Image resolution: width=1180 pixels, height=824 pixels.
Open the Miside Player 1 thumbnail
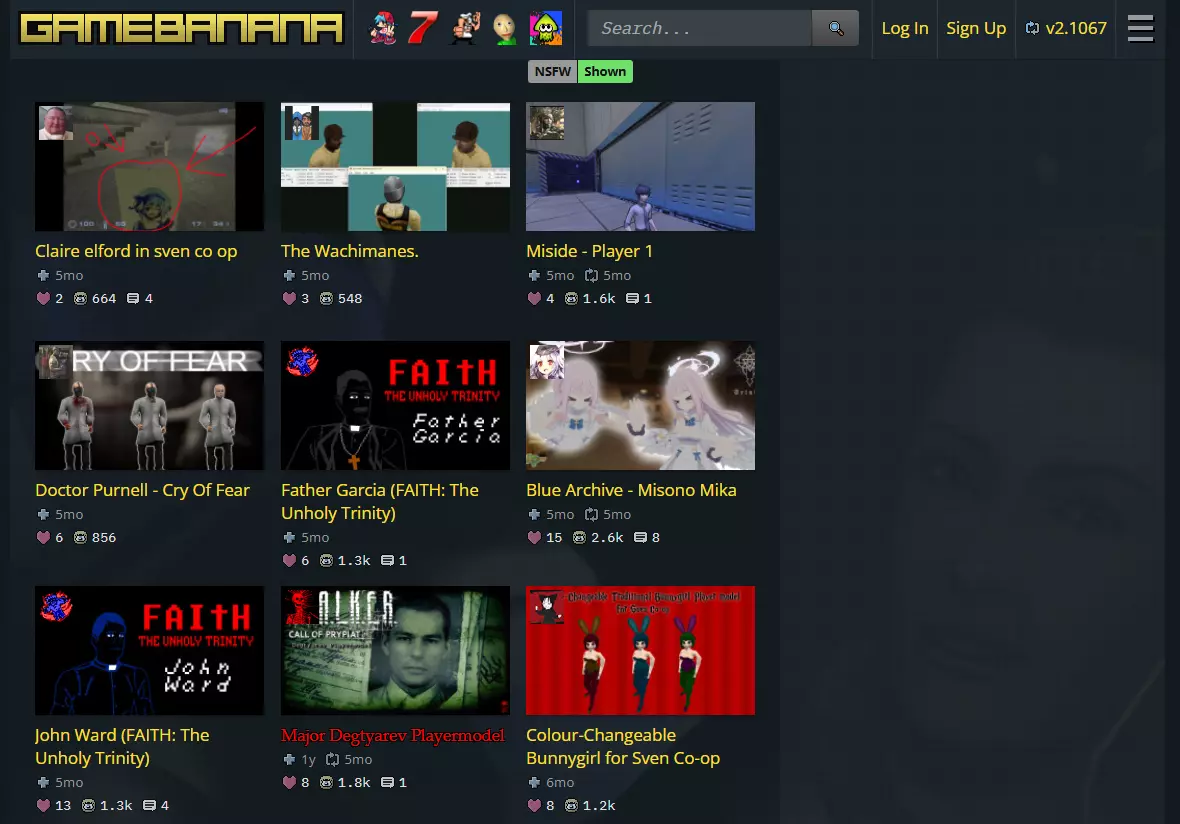pyautogui.click(x=640, y=166)
